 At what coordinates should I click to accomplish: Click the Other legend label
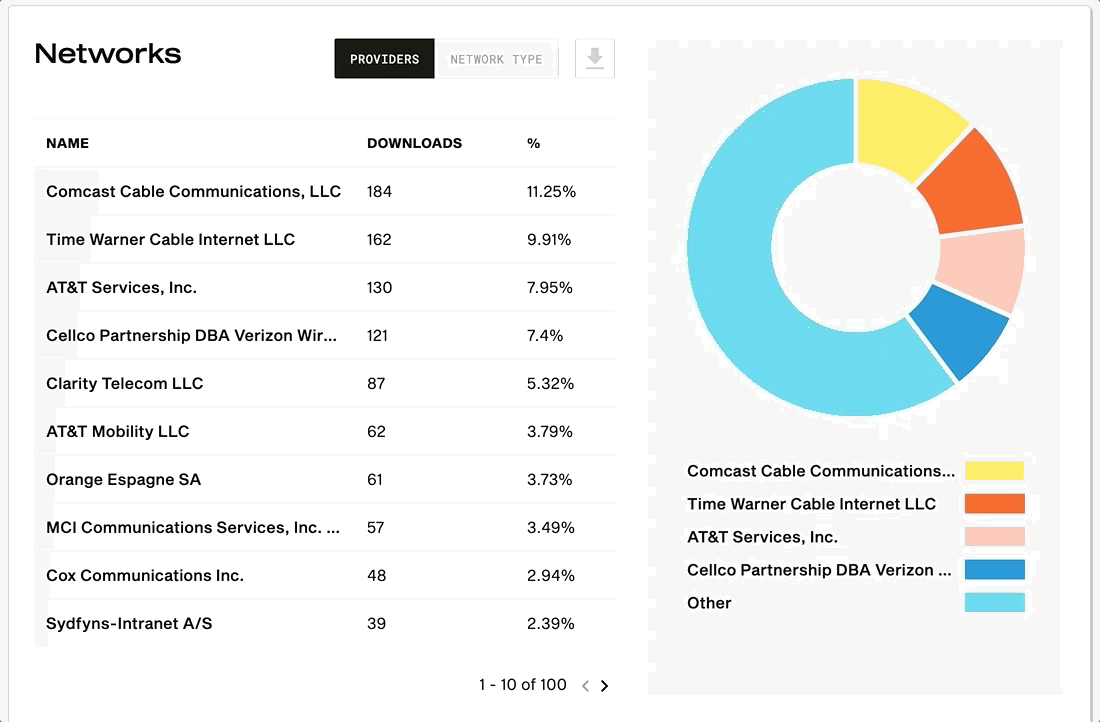point(709,603)
